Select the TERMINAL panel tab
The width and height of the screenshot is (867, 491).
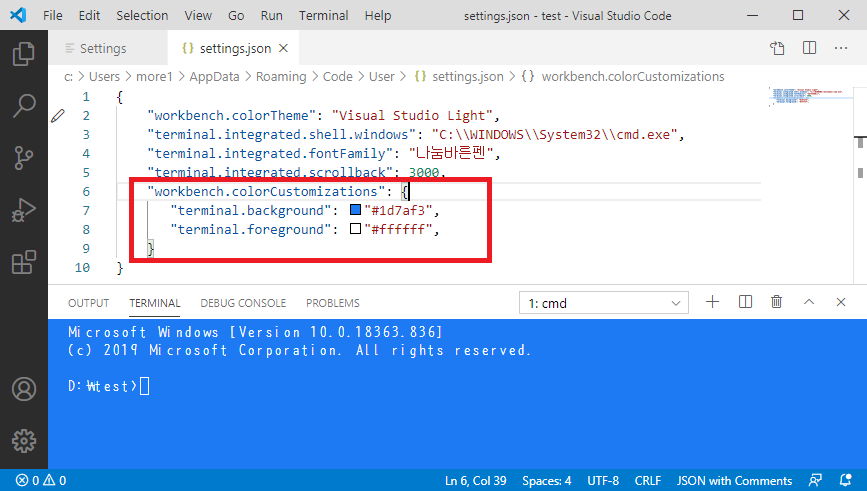155,303
